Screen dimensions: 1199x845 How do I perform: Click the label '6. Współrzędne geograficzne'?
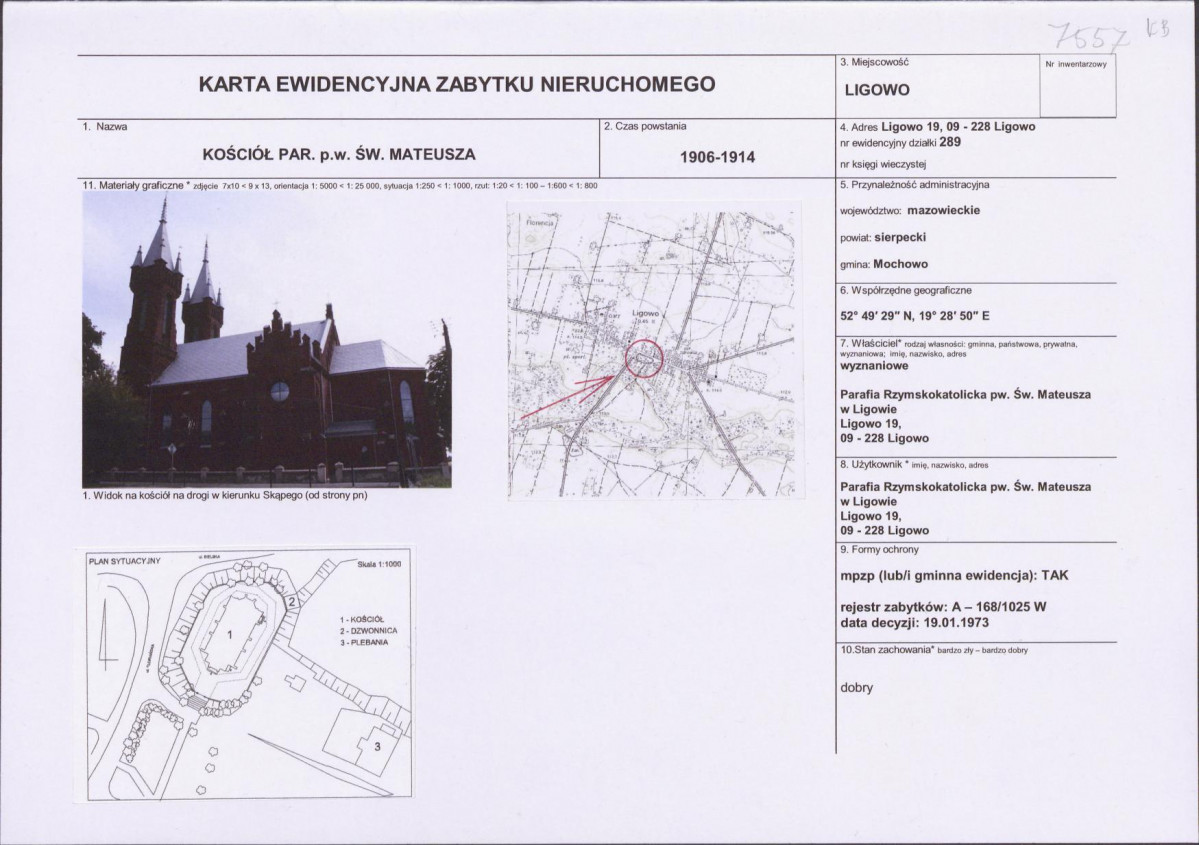[905, 291]
